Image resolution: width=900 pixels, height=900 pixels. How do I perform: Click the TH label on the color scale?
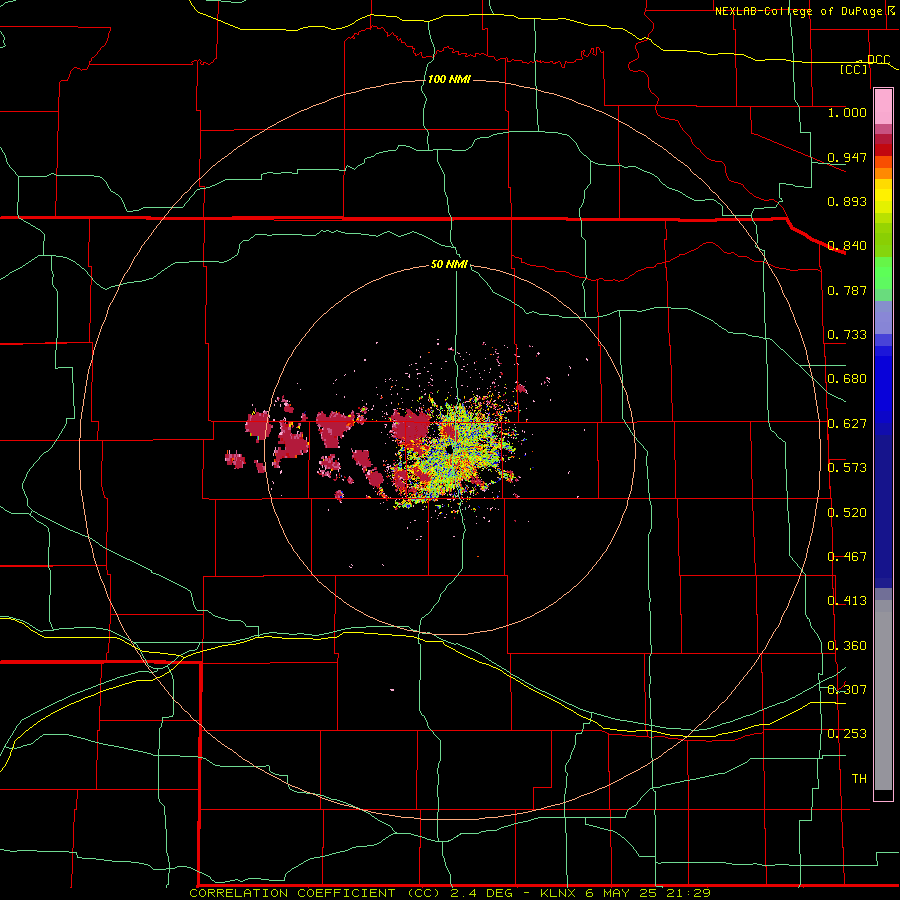click(859, 779)
